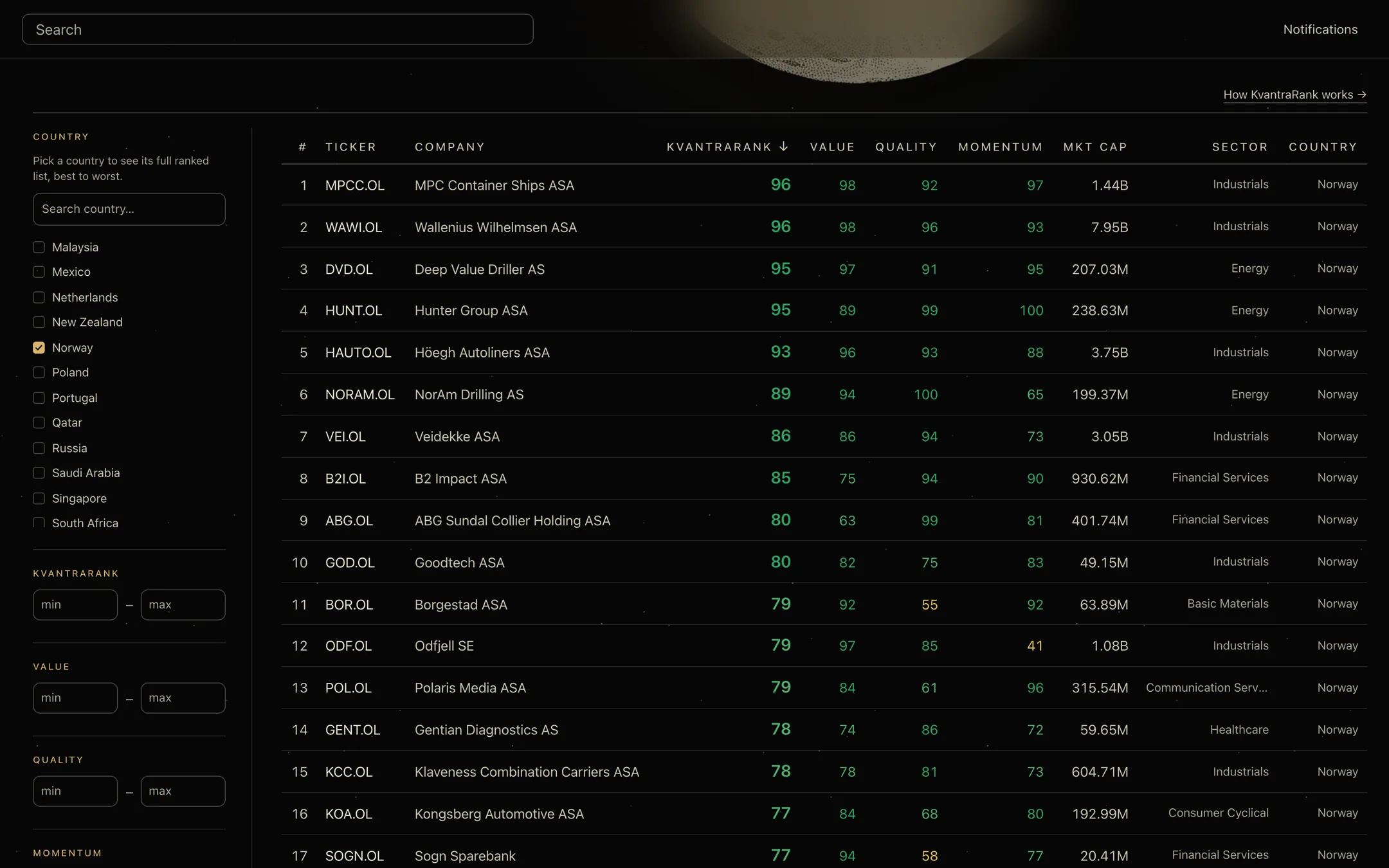Viewport: 1389px width, 868px height.
Task: Click the Value filter min field
Action: (75, 698)
